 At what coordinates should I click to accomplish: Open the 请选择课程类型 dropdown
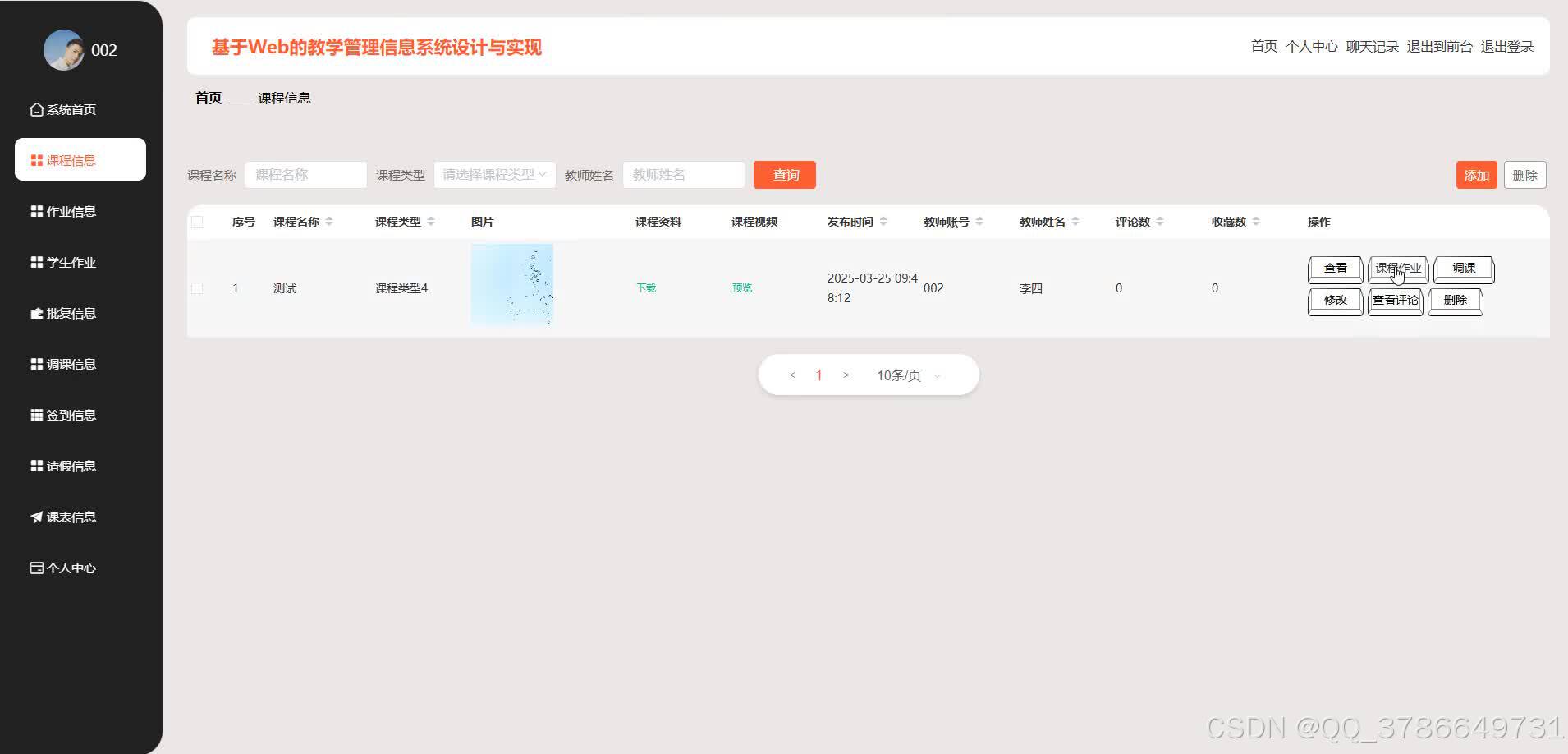493,174
